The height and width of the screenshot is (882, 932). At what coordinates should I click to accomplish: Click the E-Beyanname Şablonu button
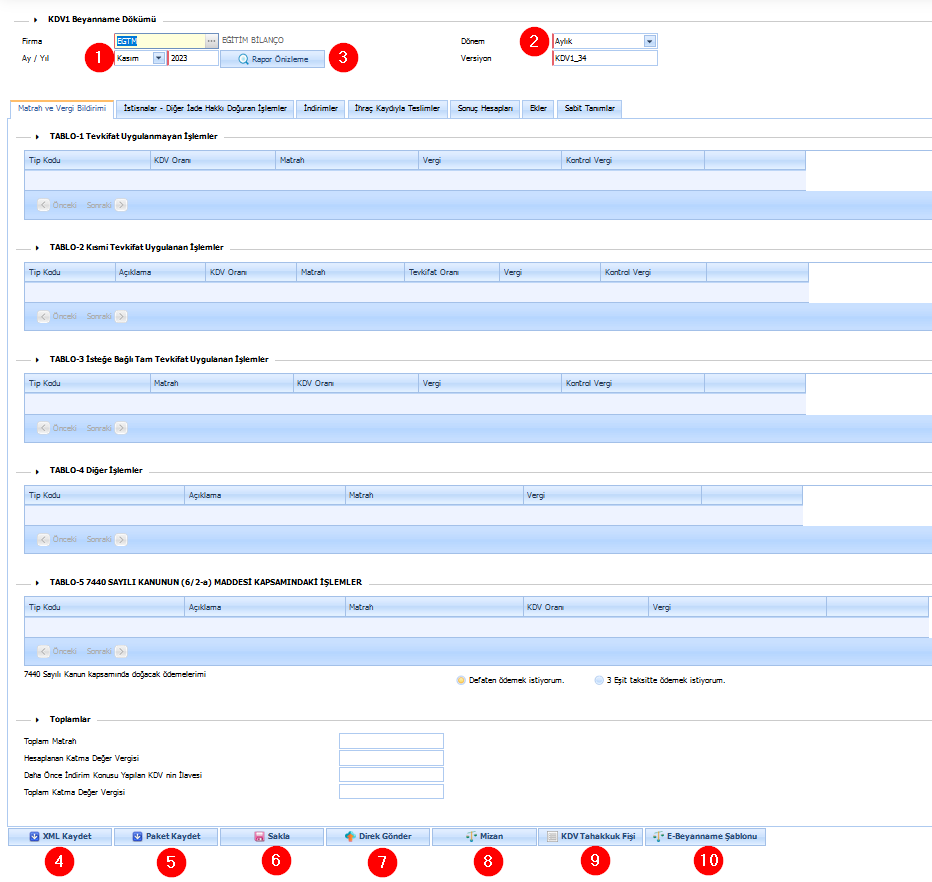click(706, 836)
